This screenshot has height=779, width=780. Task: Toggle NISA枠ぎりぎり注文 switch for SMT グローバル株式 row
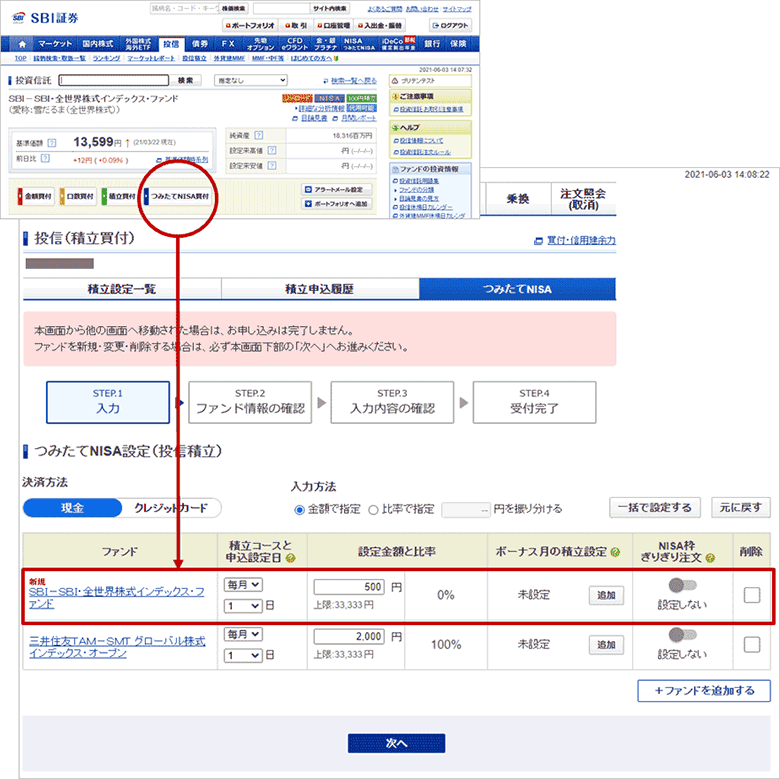(x=682, y=635)
